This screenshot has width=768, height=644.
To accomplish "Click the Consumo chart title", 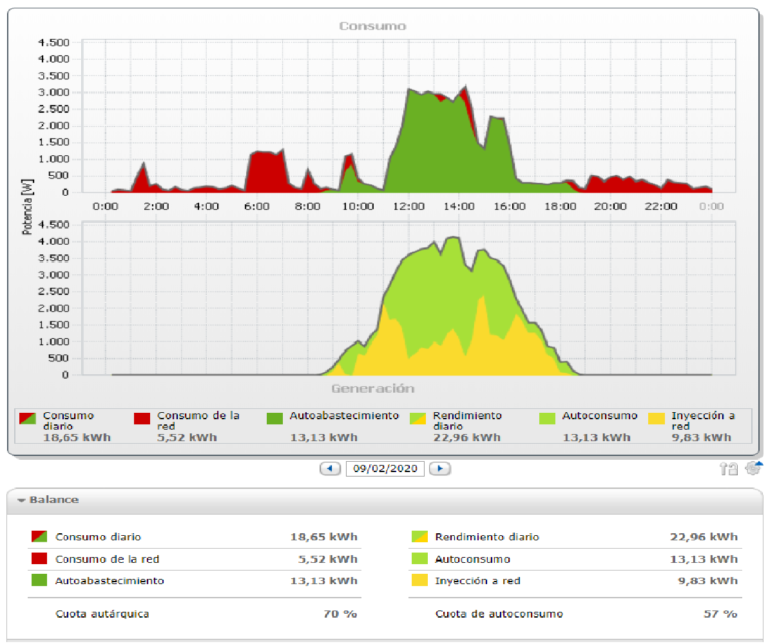I will pyautogui.click(x=372, y=25).
